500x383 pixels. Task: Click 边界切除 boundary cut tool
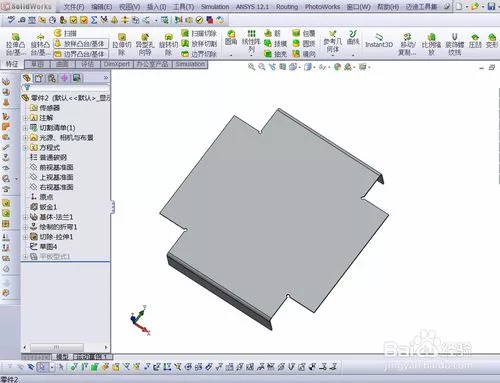click(x=199, y=54)
